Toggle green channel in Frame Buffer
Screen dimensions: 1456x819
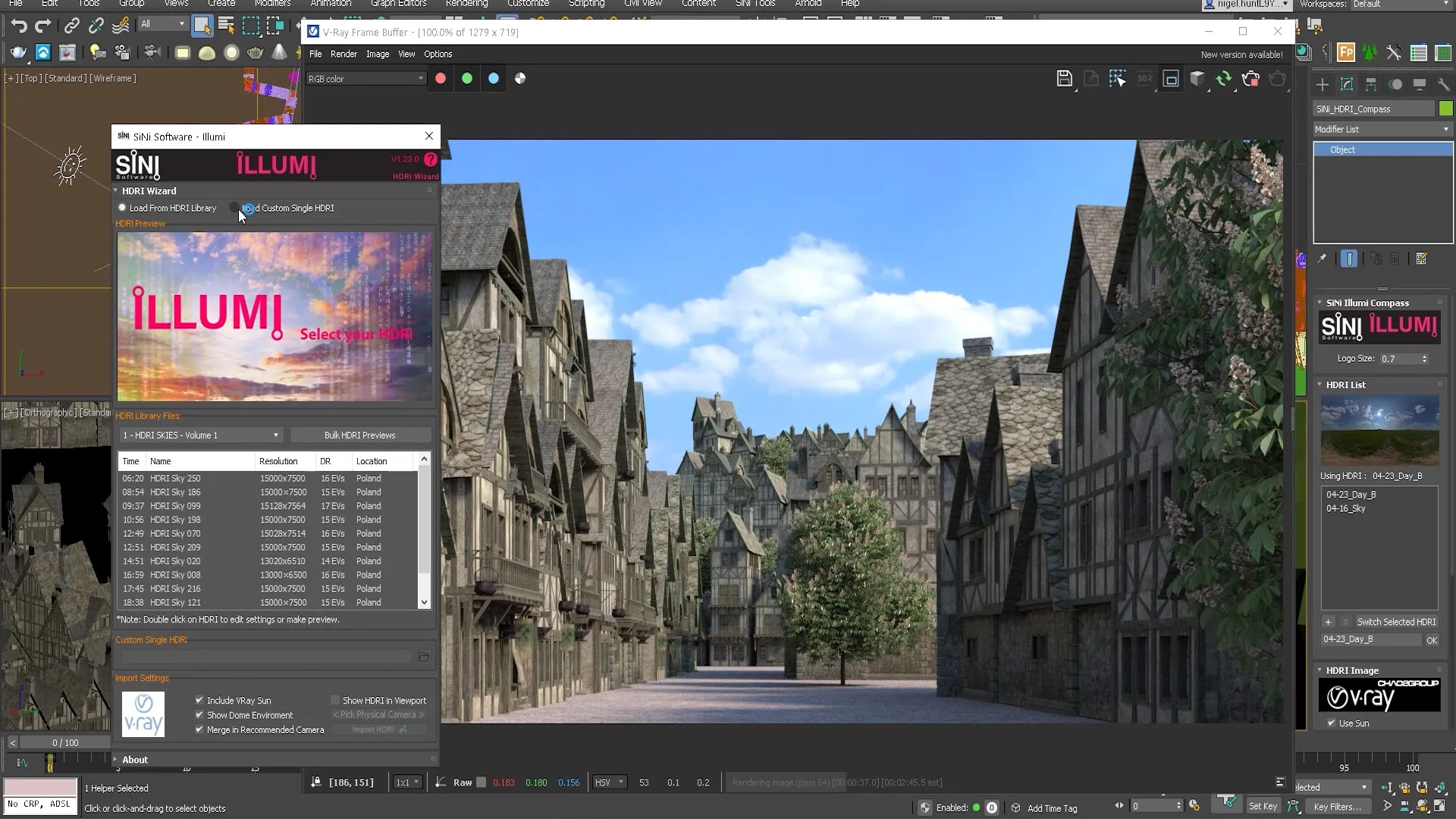pyautogui.click(x=467, y=78)
